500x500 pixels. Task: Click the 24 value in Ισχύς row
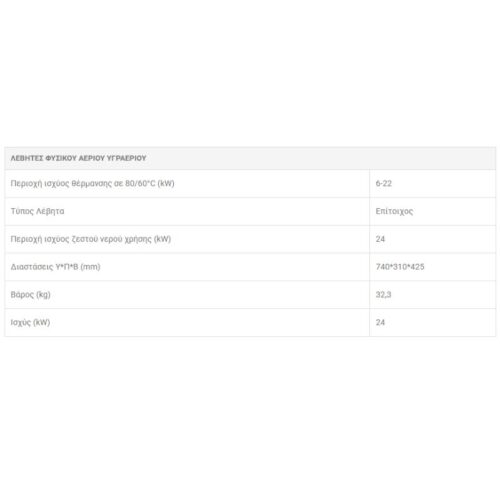(x=380, y=322)
